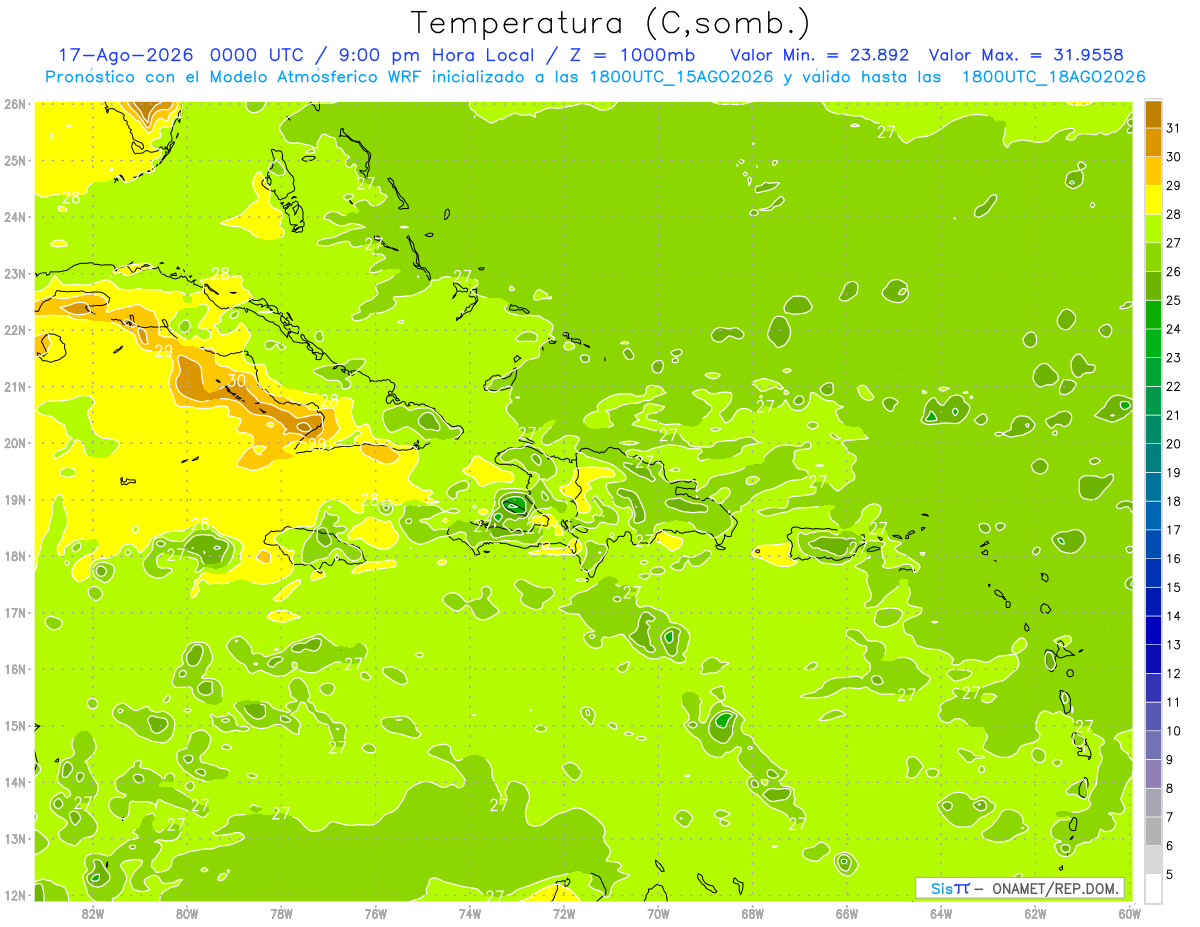Pick the legend swatch between 30 and 31
Screen dimensions: 1200x927
click(x=1153, y=142)
